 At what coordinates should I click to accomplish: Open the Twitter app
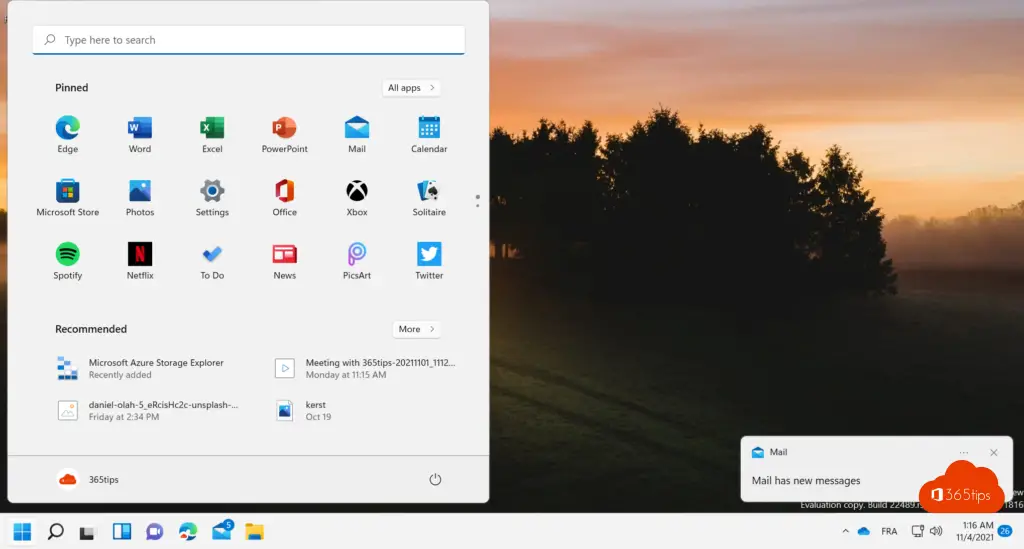coord(429,260)
